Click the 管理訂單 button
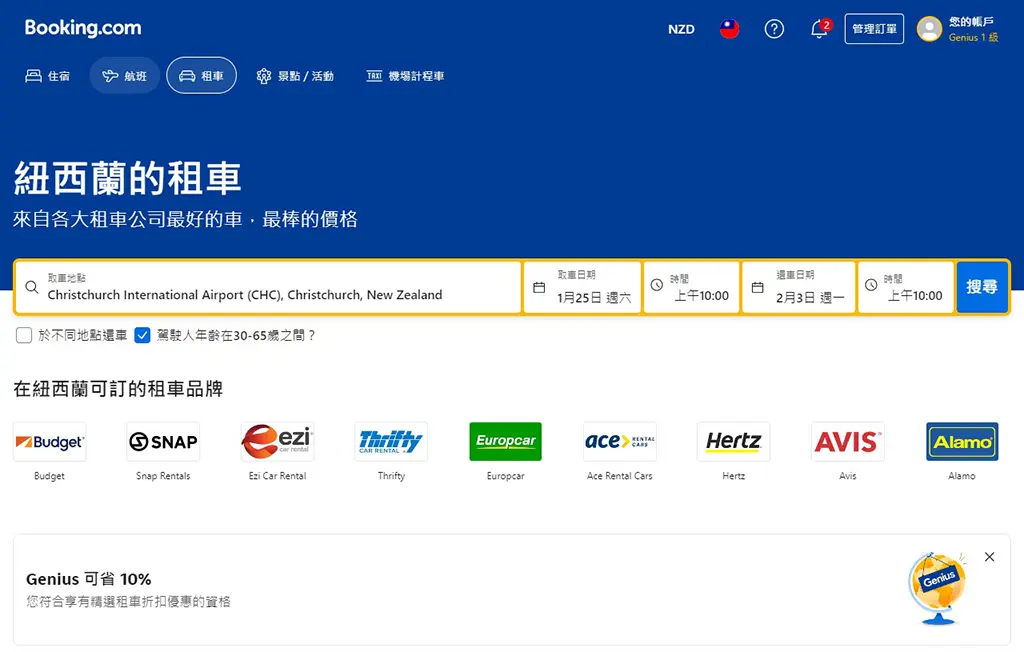Image resolution: width=1024 pixels, height=652 pixels. click(x=874, y=29)
